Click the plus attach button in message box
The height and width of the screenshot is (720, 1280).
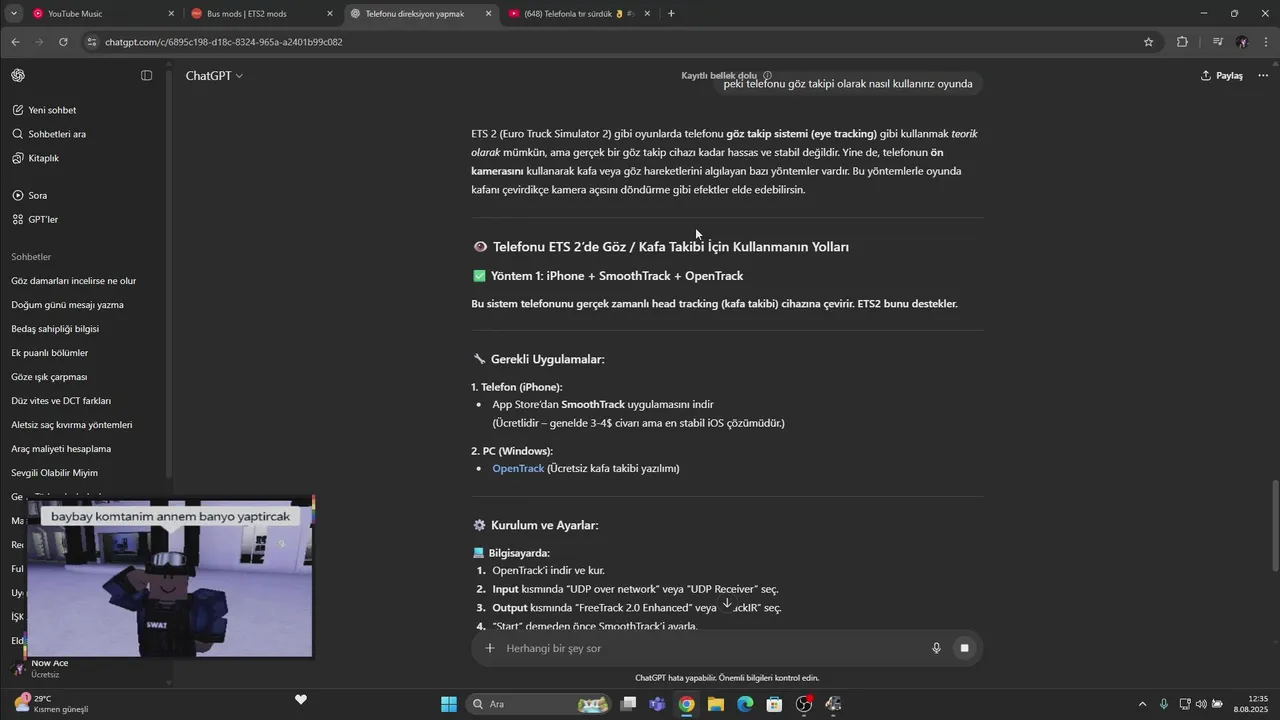click(490, 648)
